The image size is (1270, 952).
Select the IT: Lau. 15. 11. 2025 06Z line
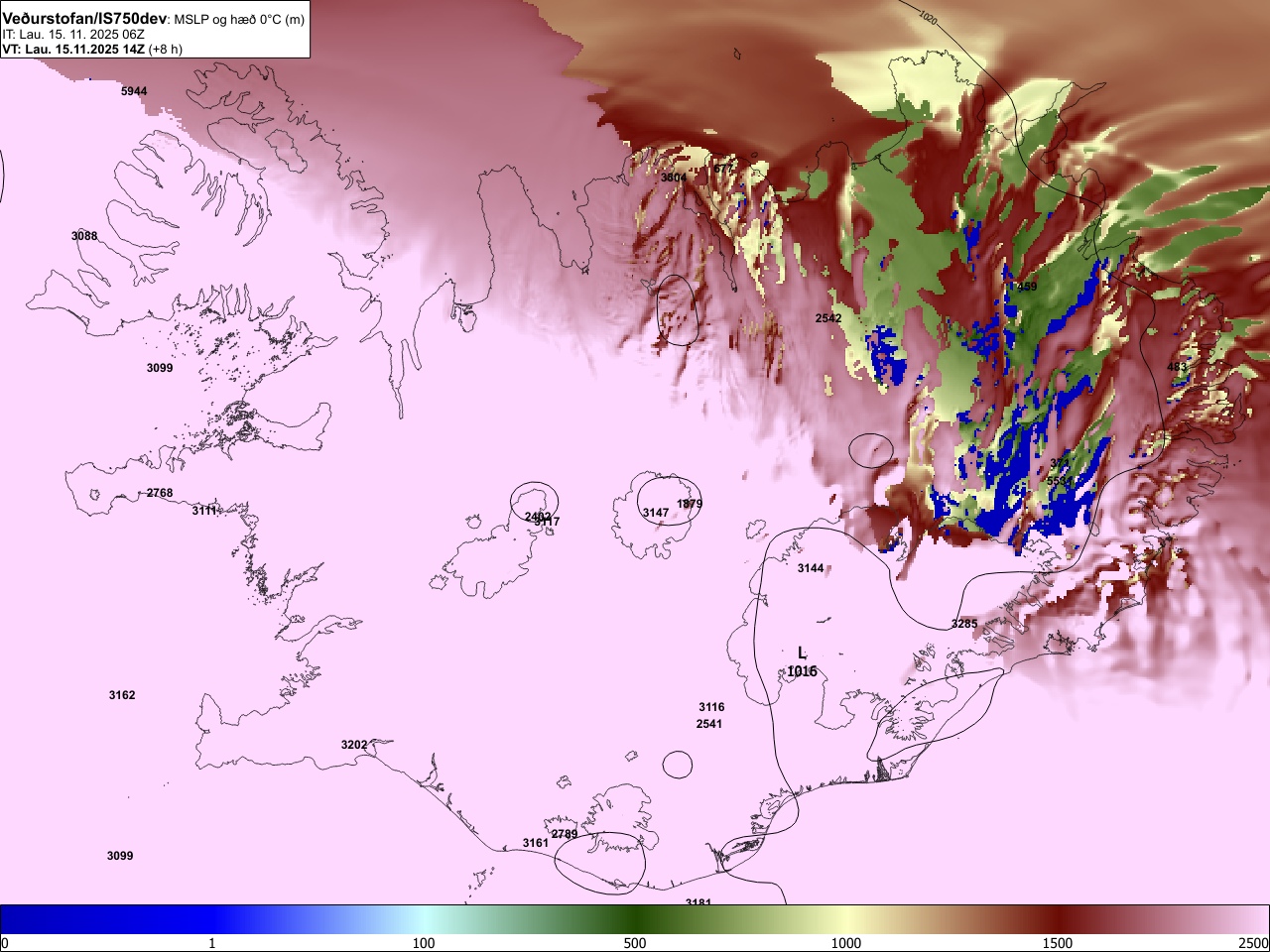click(x=73, y=34)
